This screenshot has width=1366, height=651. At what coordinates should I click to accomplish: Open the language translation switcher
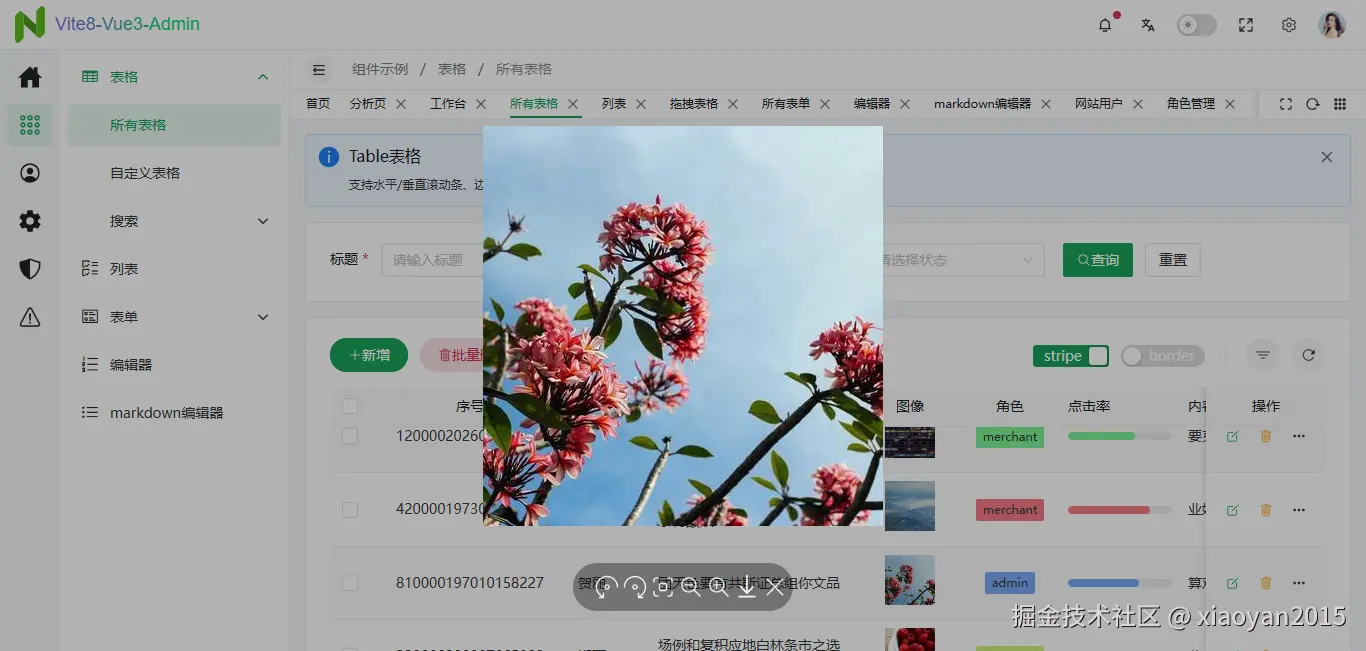click(x=1148, y=25)
